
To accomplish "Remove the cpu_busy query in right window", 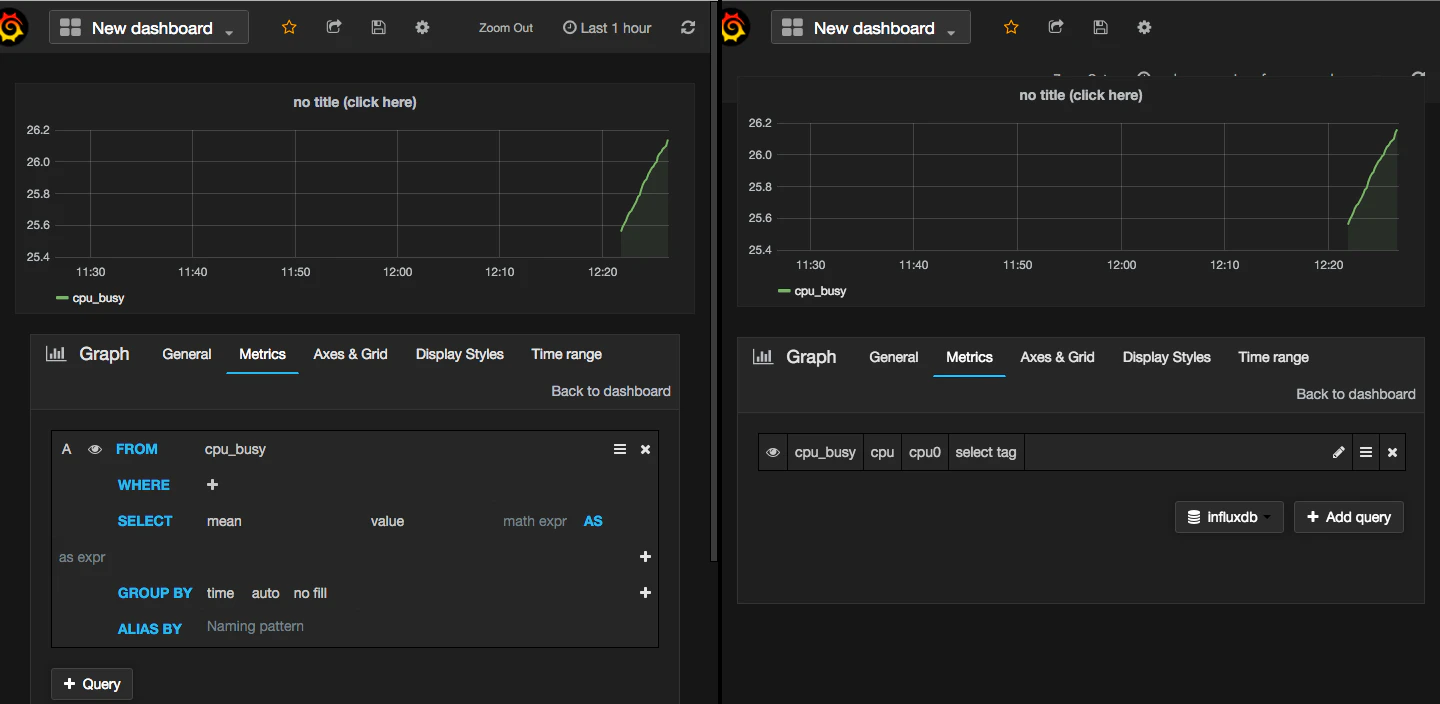I will click(1392, 452).
